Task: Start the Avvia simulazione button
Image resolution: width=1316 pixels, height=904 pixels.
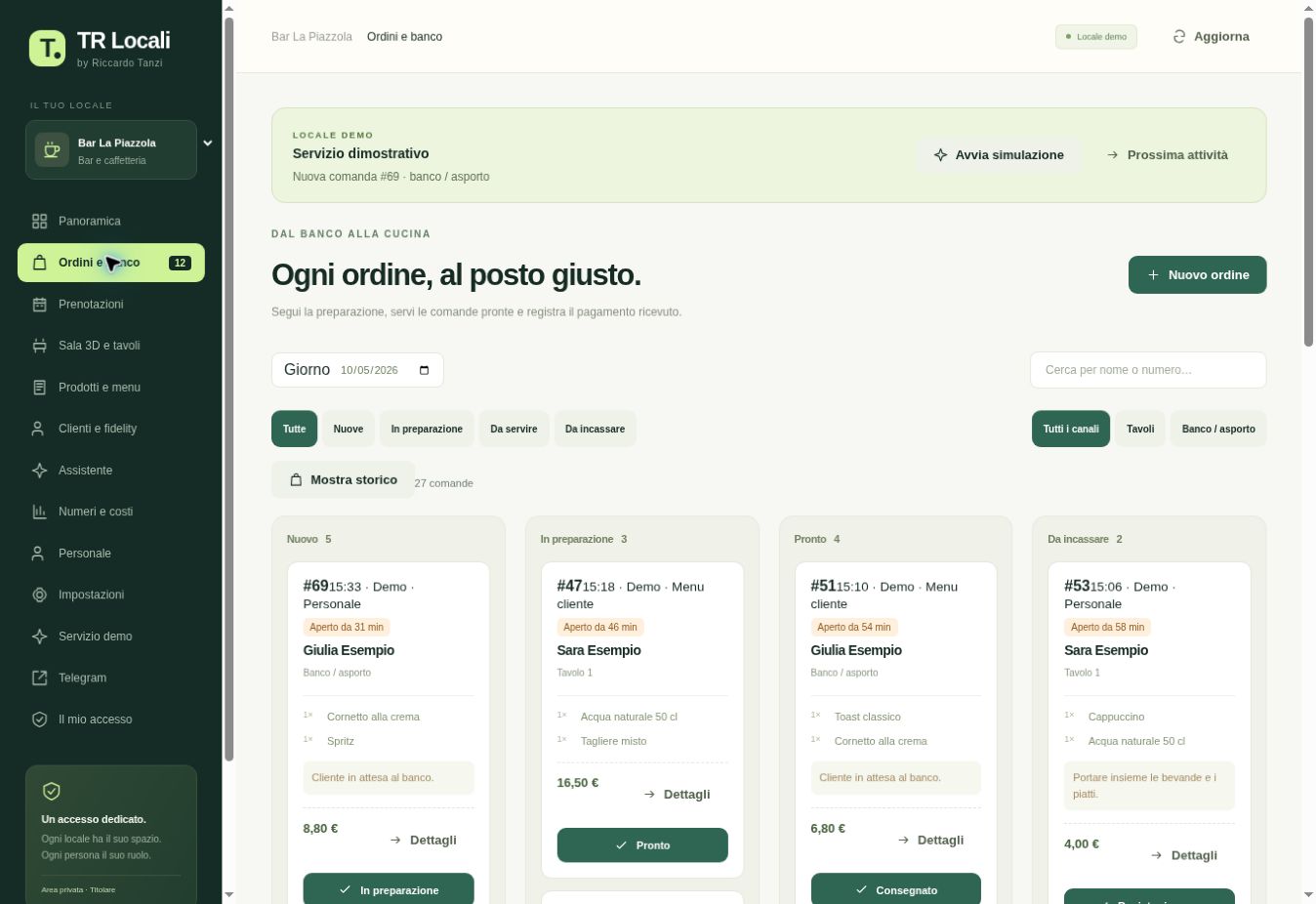Action: pos(999,154)
